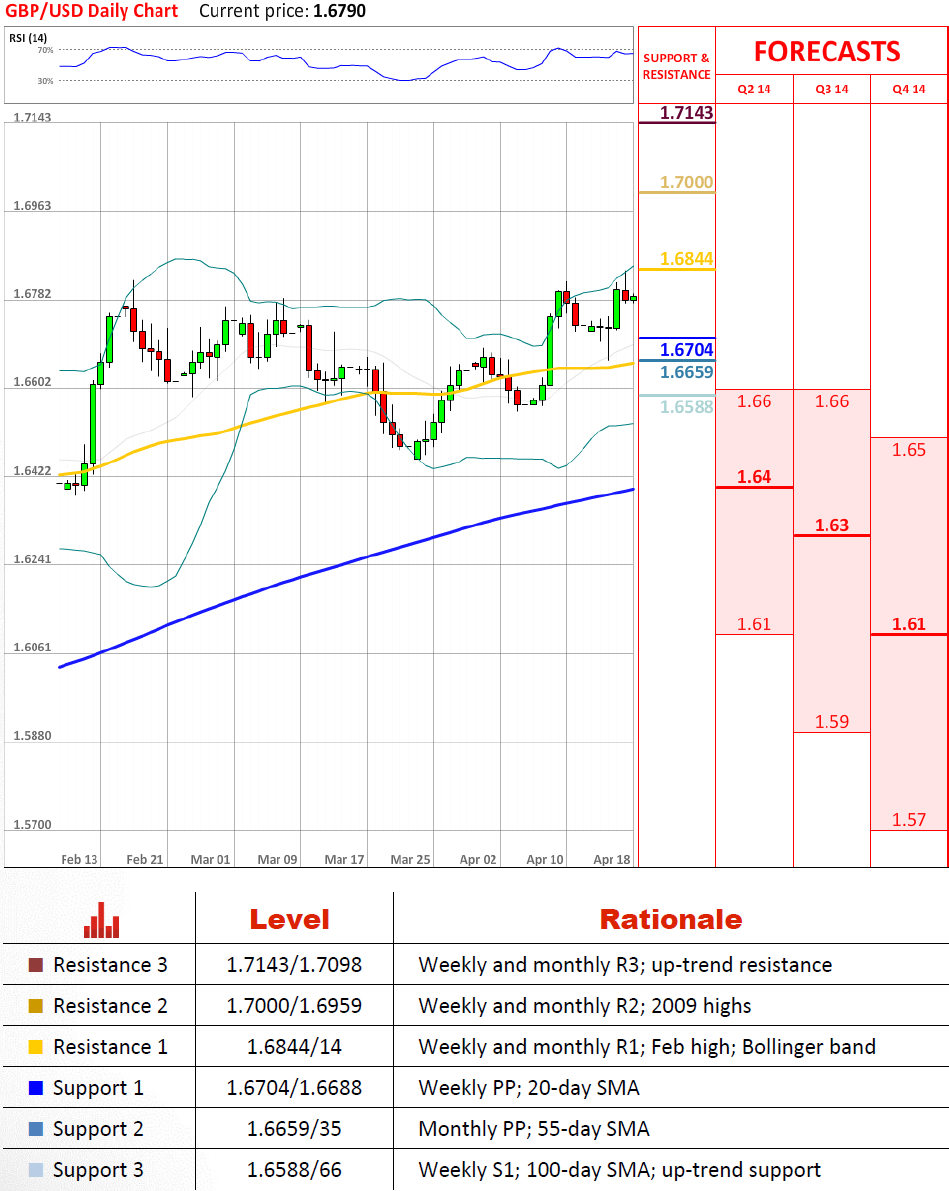Click the 1.57 Q4 lower forecast value

tap(909, 820)
